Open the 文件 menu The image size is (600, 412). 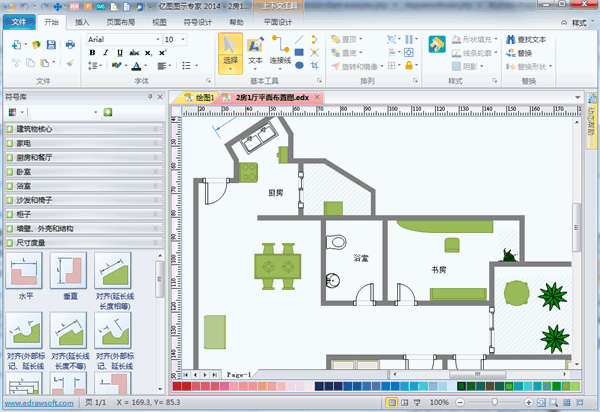tap(19, 22)
